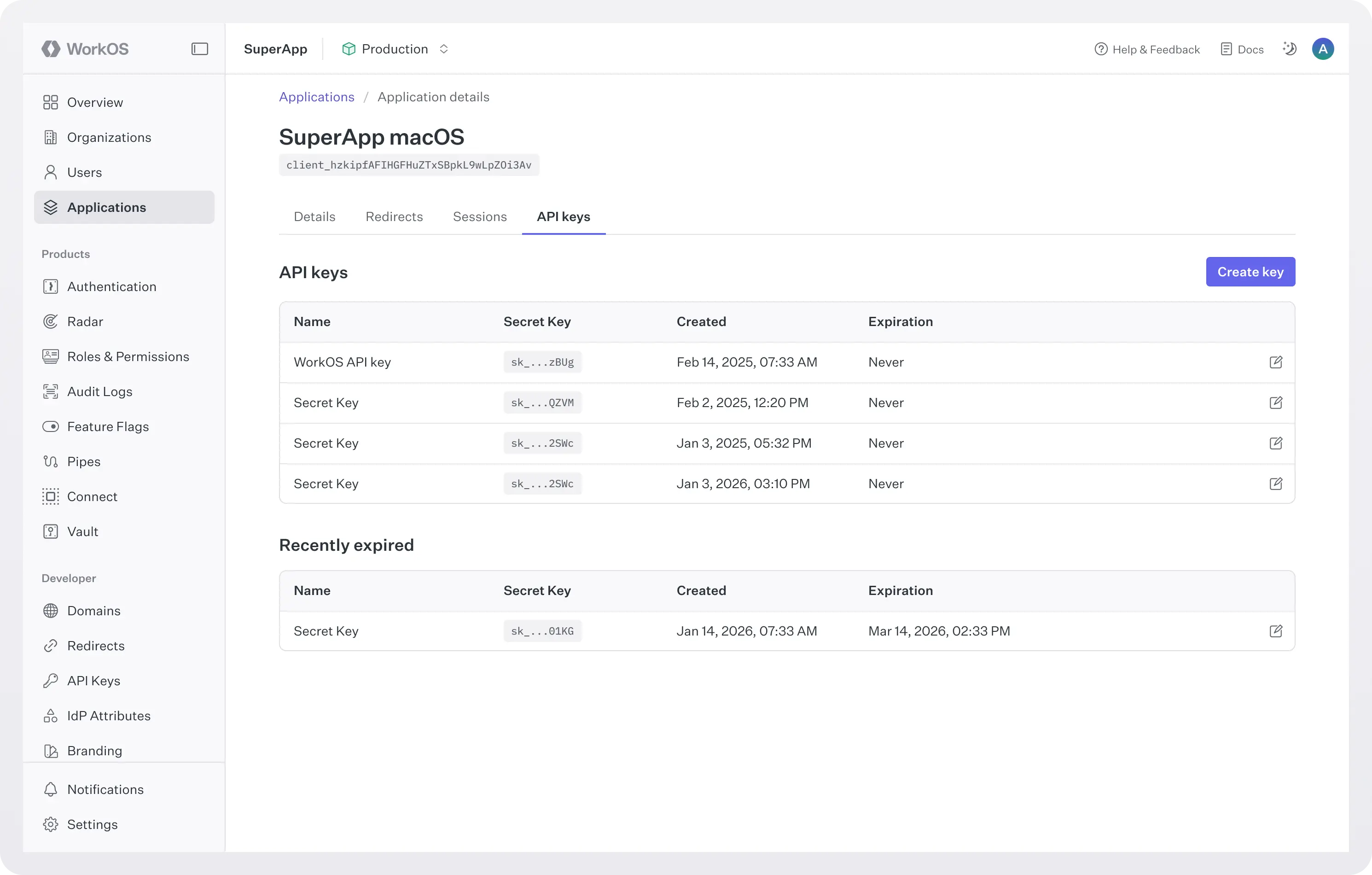Screen dimensions: 1372x875
Task: Switch to the Sessions tab
Action: [x=480, y=216]
